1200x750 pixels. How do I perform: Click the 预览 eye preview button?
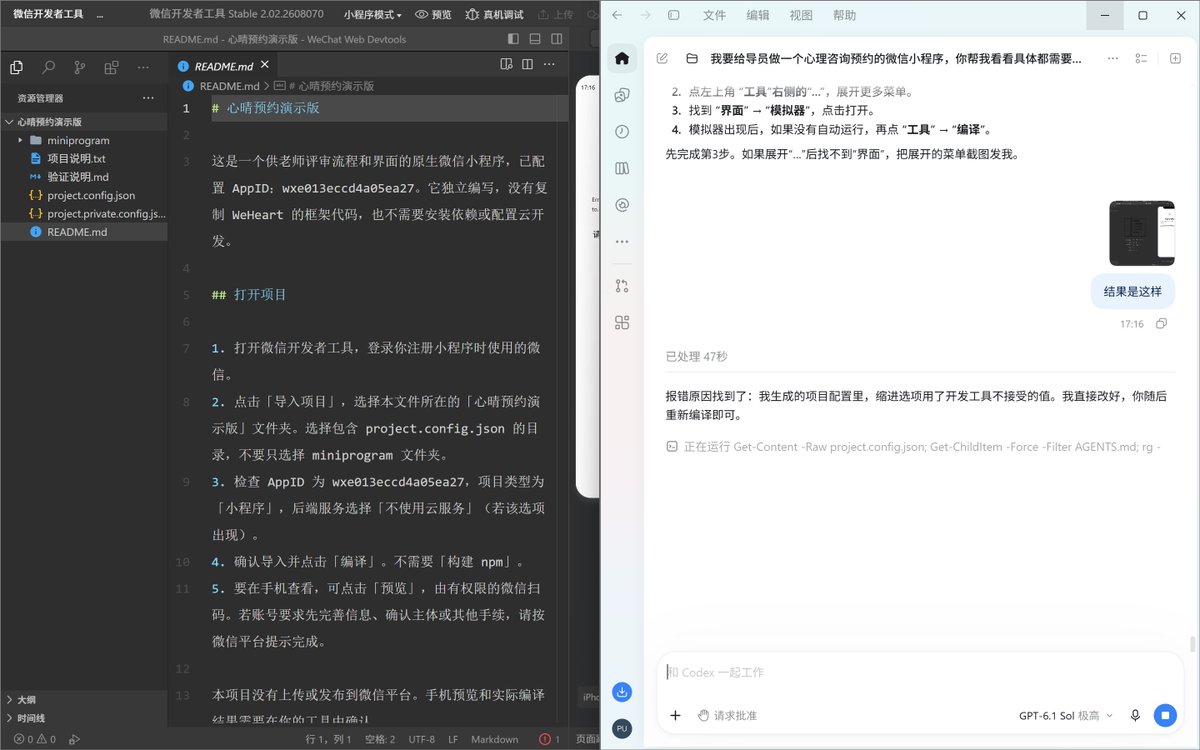(433, 15)
